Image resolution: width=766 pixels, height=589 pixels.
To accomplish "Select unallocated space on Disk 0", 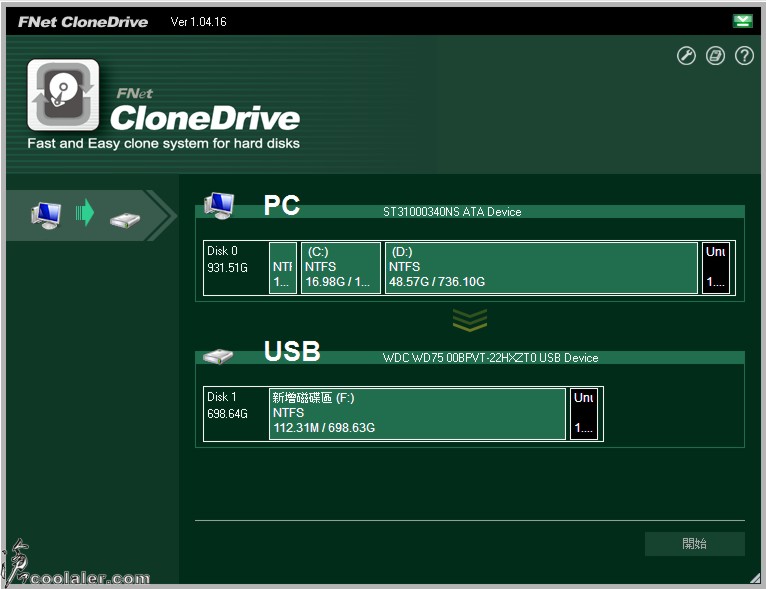I will (x=716, y=268).
